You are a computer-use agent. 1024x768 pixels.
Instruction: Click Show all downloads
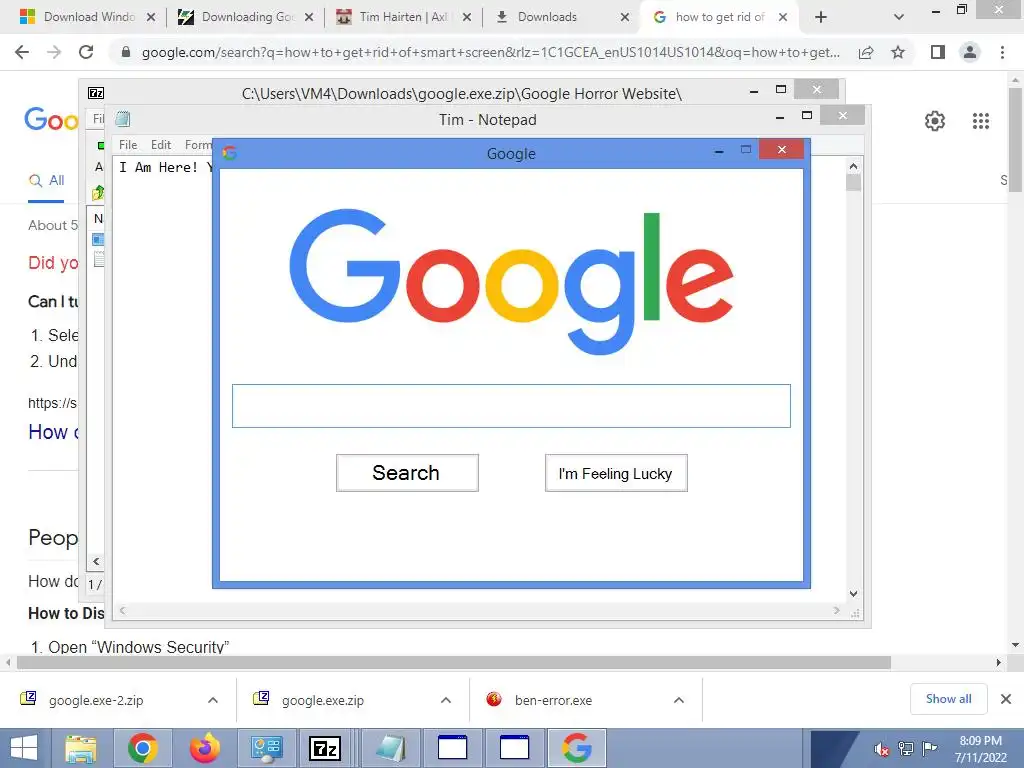(948, 699)
